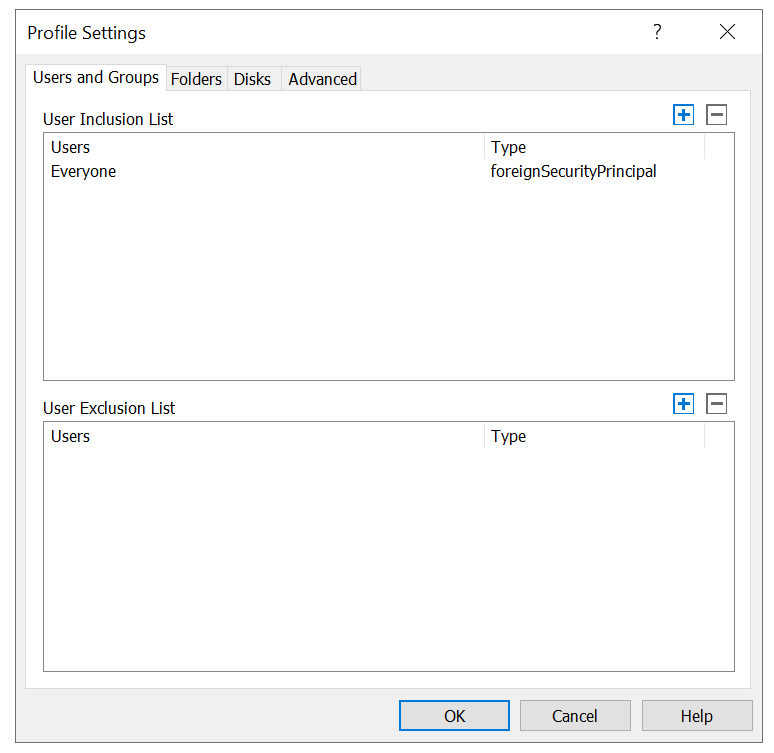Open Help for this dialog

click(x=697, y=716)
